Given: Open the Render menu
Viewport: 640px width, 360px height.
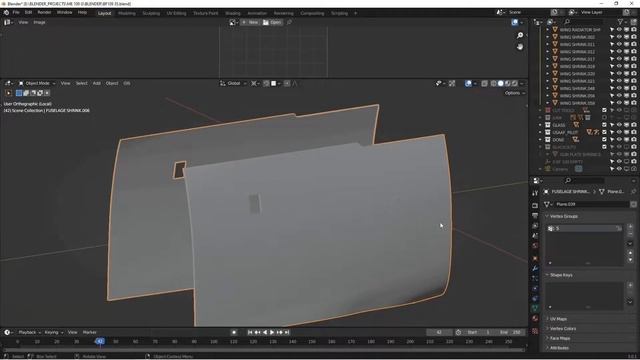Looking at the screenshot, I should click(44, 13).
